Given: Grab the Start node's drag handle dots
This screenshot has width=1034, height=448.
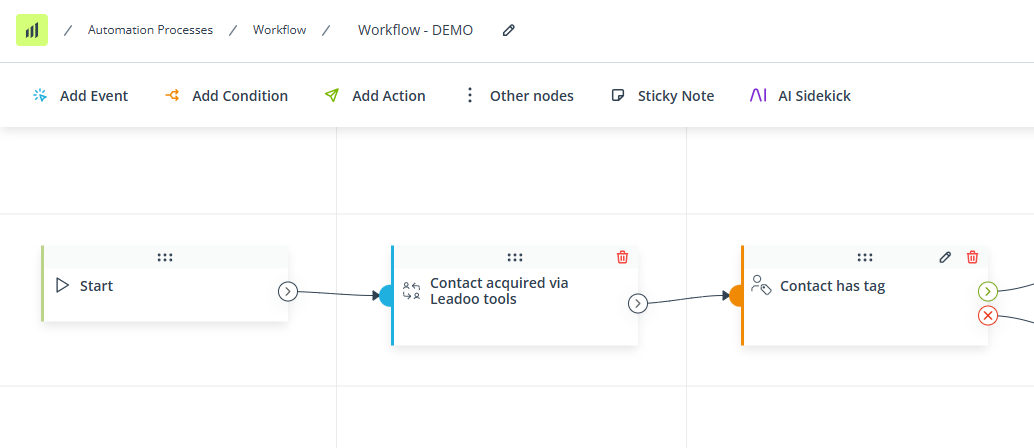Looking at the screenshot, I should [165, 257].
